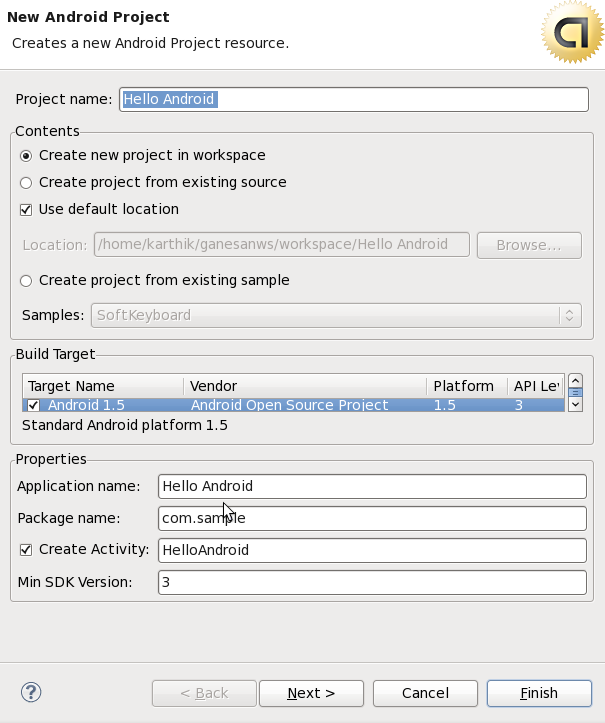Select Create project from existing source

[x=27, y=183]
